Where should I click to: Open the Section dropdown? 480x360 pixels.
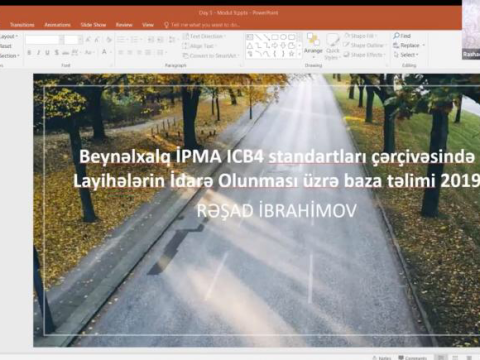click(x=10, y=56)
